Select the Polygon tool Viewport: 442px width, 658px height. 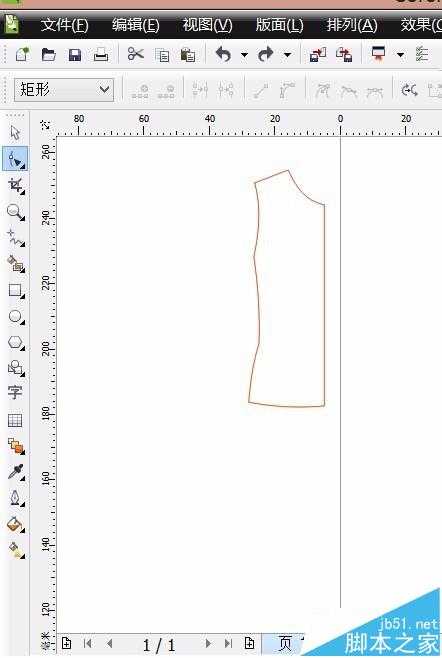16,342
